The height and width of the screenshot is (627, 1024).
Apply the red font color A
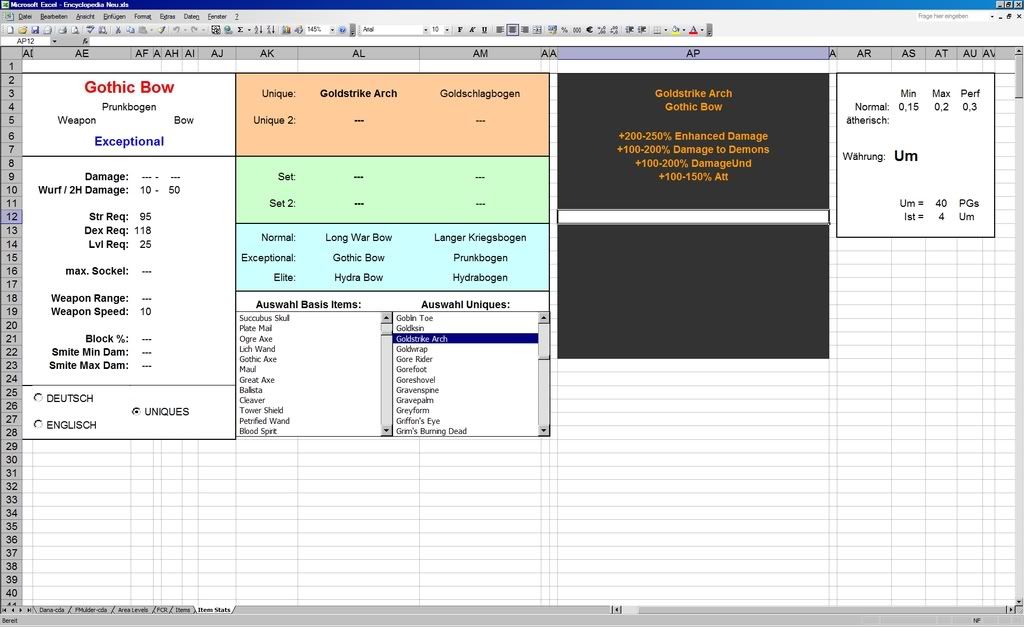point(694,29)
